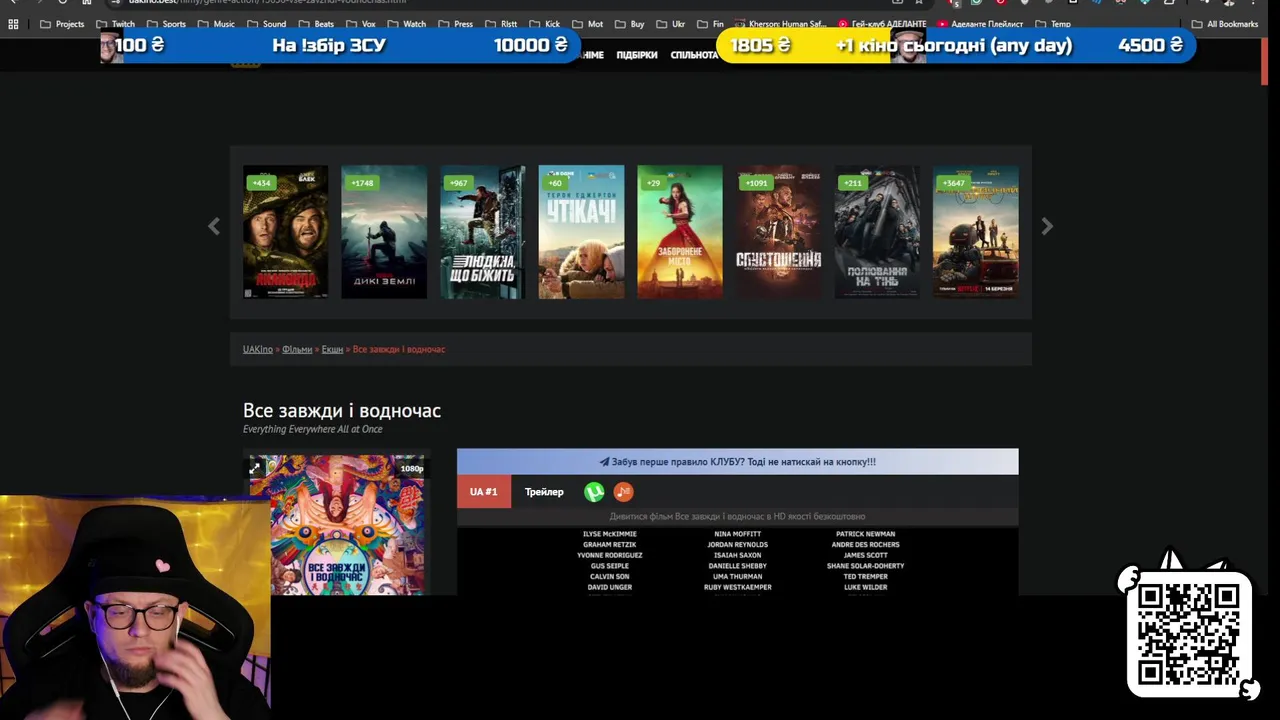This screenshot has height=720, width=1280.
Task: Click the Все завжди і водночас poster
Action: (x=337, y=525)
